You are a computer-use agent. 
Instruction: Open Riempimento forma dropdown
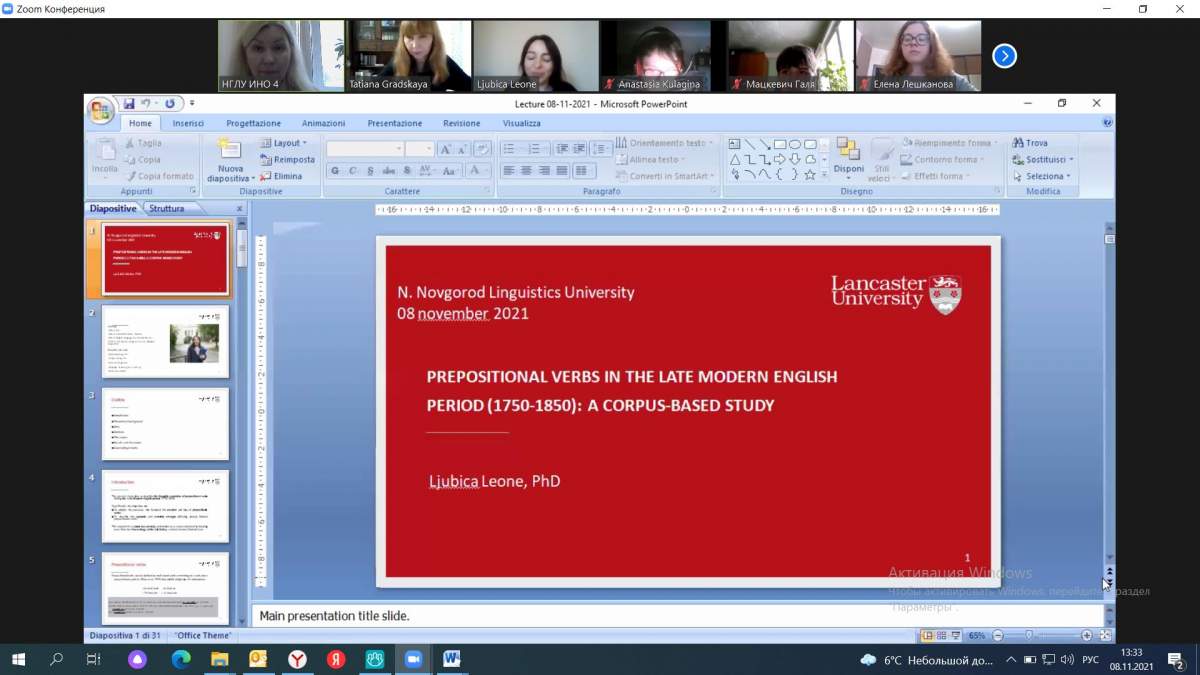click(950, 143)
